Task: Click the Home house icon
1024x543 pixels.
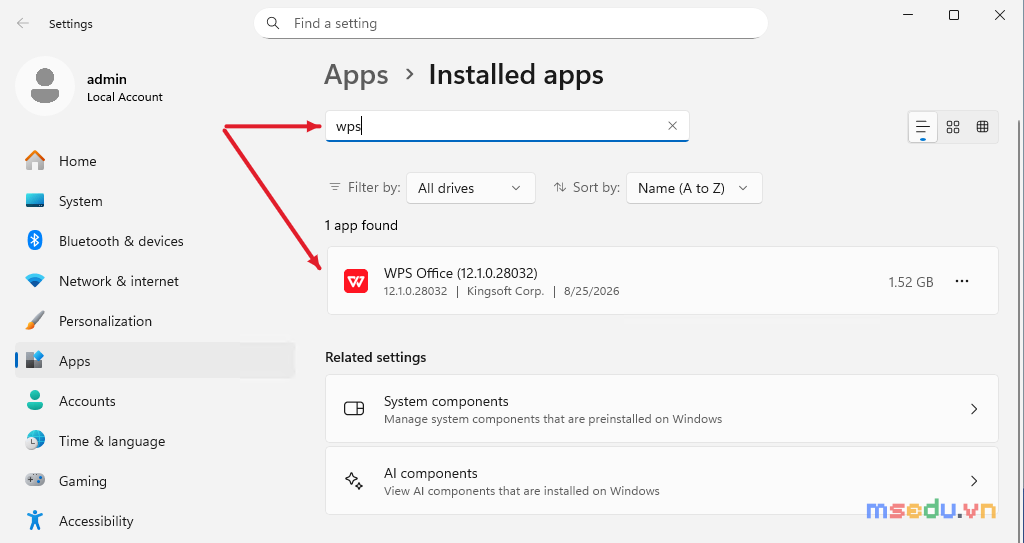Action: pos(35,161)
